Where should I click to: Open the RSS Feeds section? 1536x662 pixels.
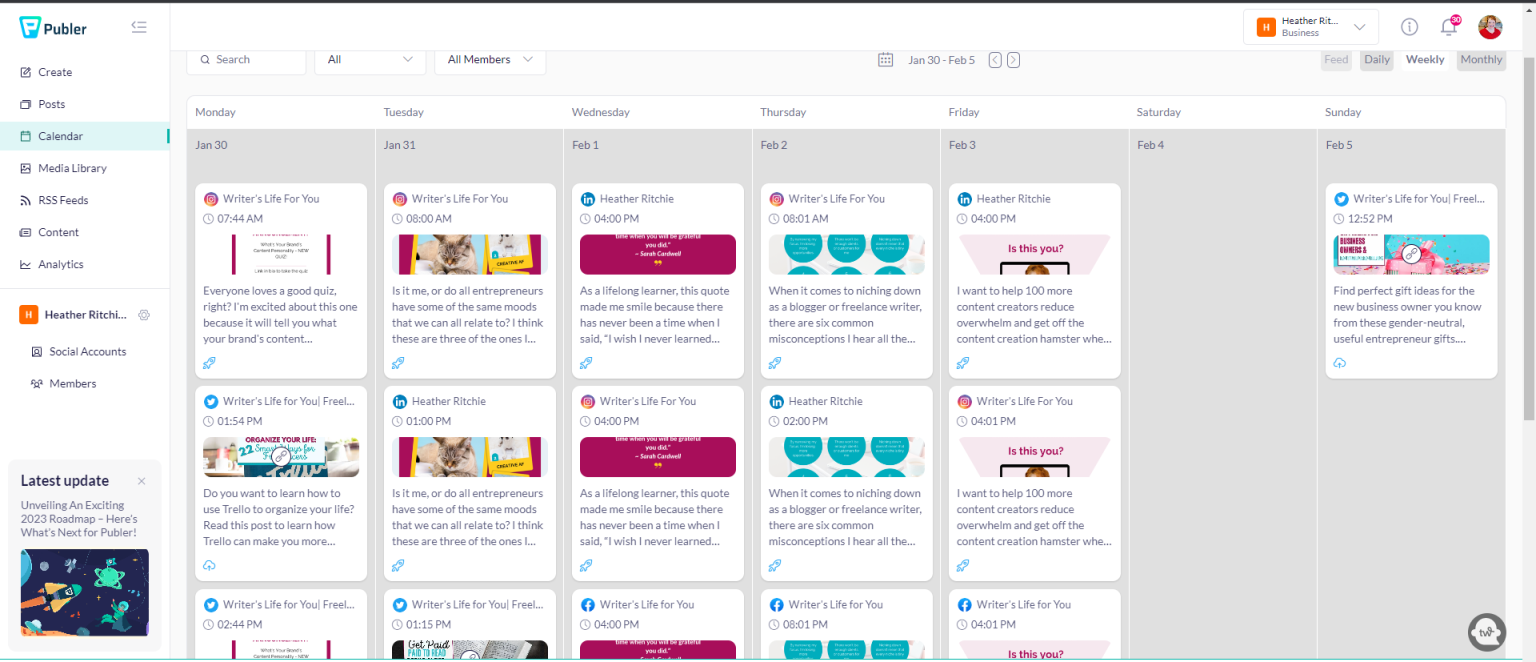[60, 199]
